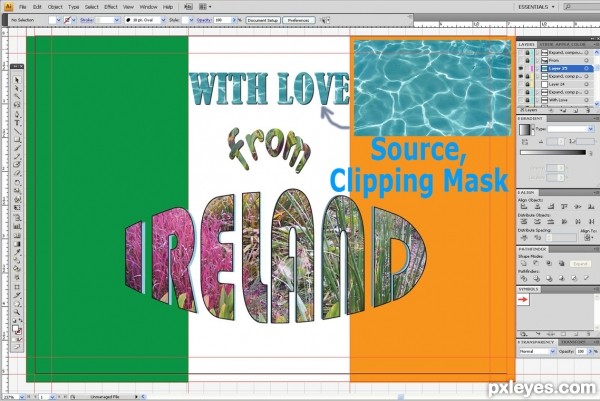Unlock the With Love layer lock icon
This screenshot has height=401, width=600.
coord(527,100)
